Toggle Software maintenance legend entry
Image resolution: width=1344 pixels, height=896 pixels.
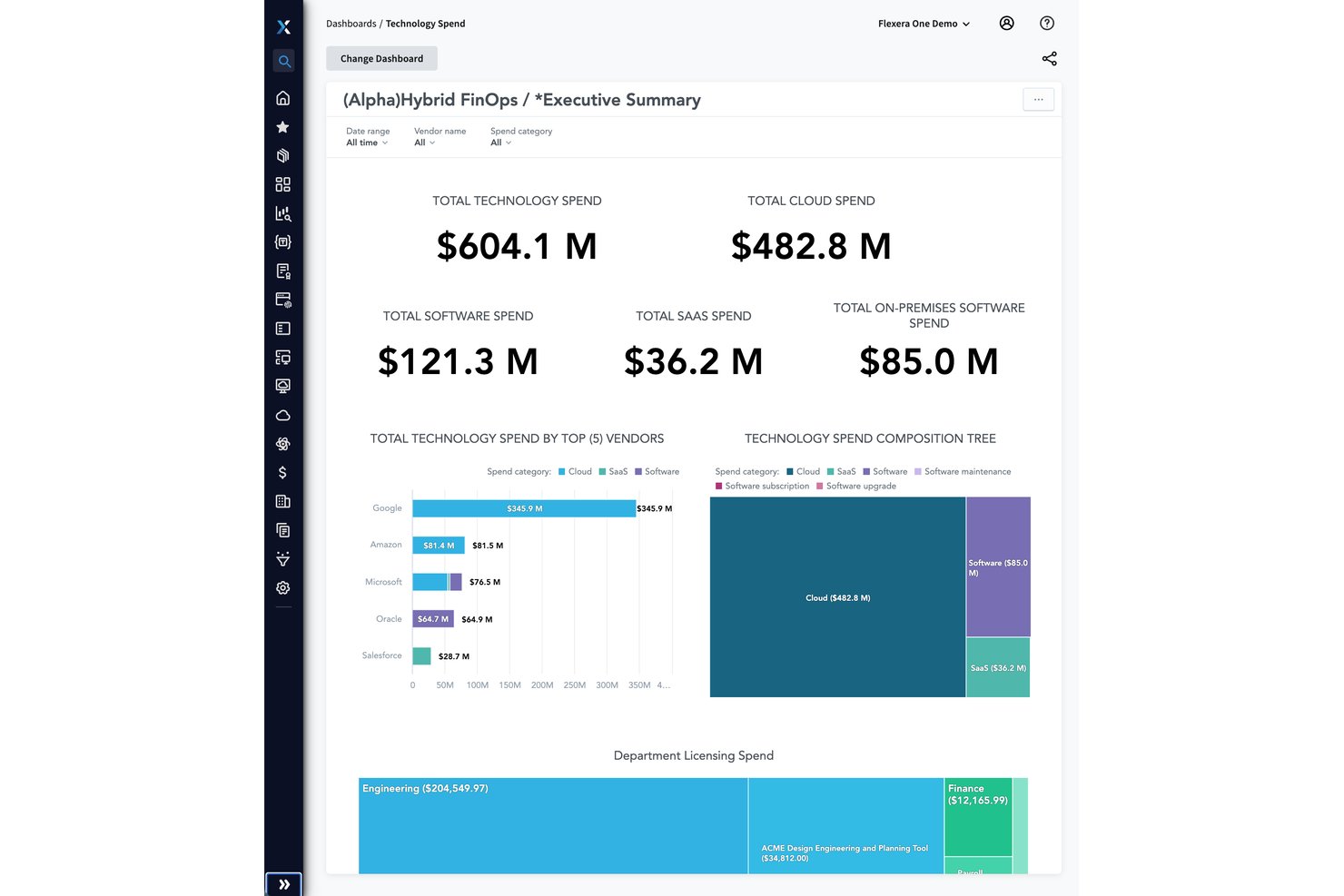click(963, 472)
